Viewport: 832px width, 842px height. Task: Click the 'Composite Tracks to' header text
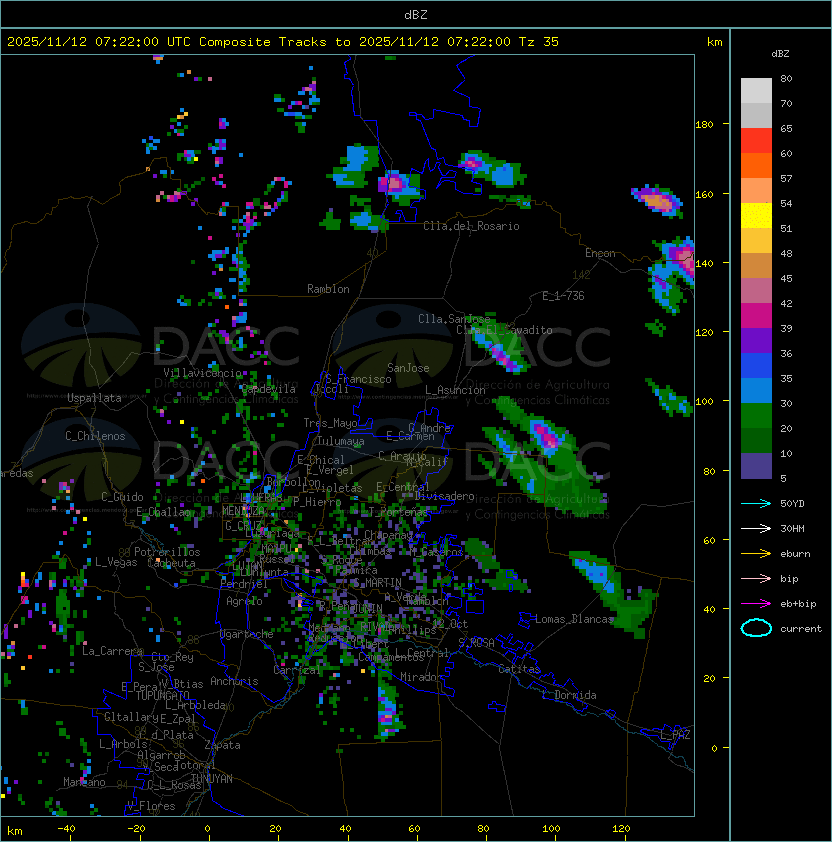275,42
